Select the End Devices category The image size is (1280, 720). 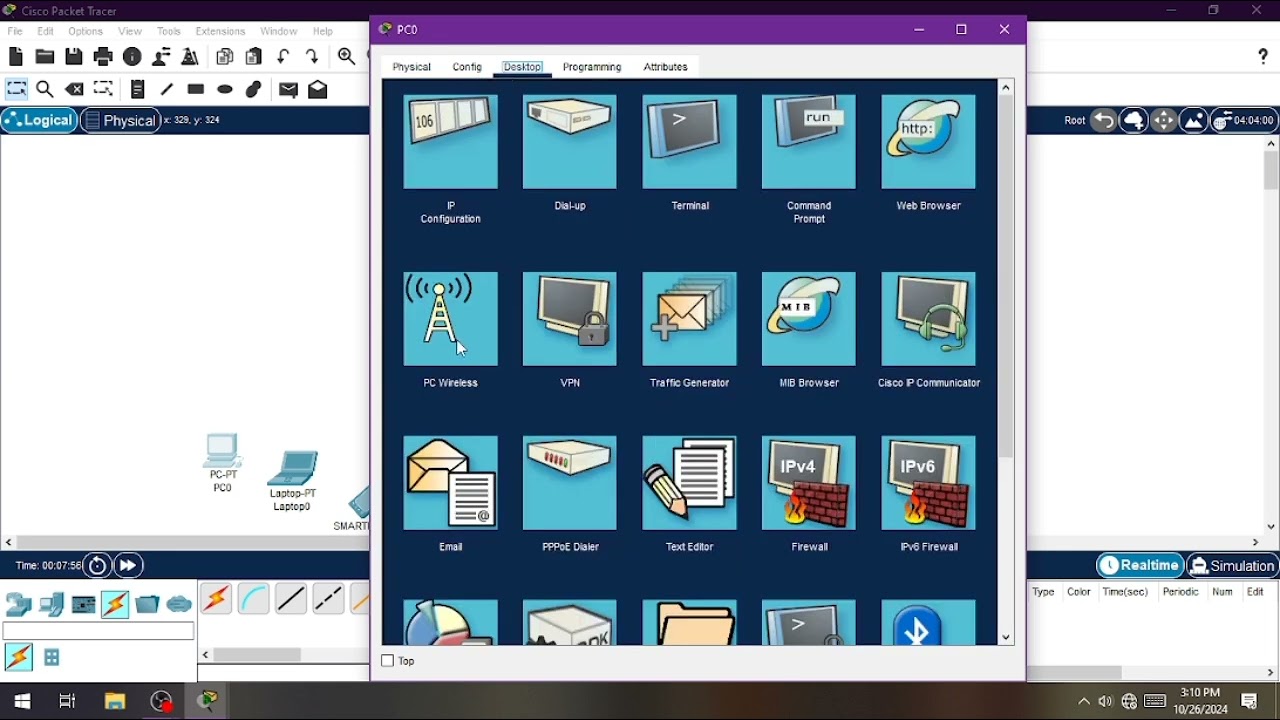click(x=52, y=604)
